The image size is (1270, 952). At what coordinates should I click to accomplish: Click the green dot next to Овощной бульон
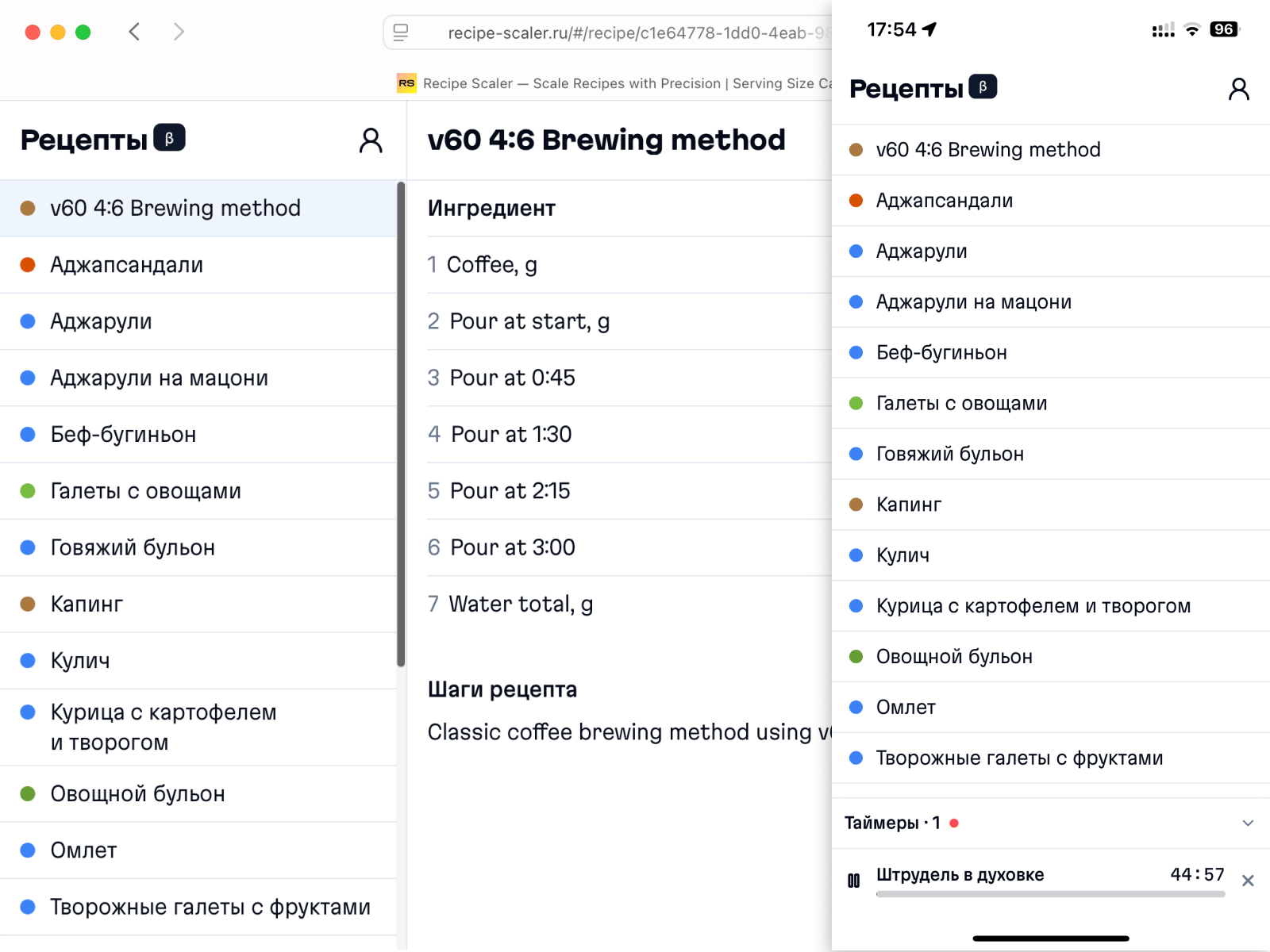click(29, 793)
